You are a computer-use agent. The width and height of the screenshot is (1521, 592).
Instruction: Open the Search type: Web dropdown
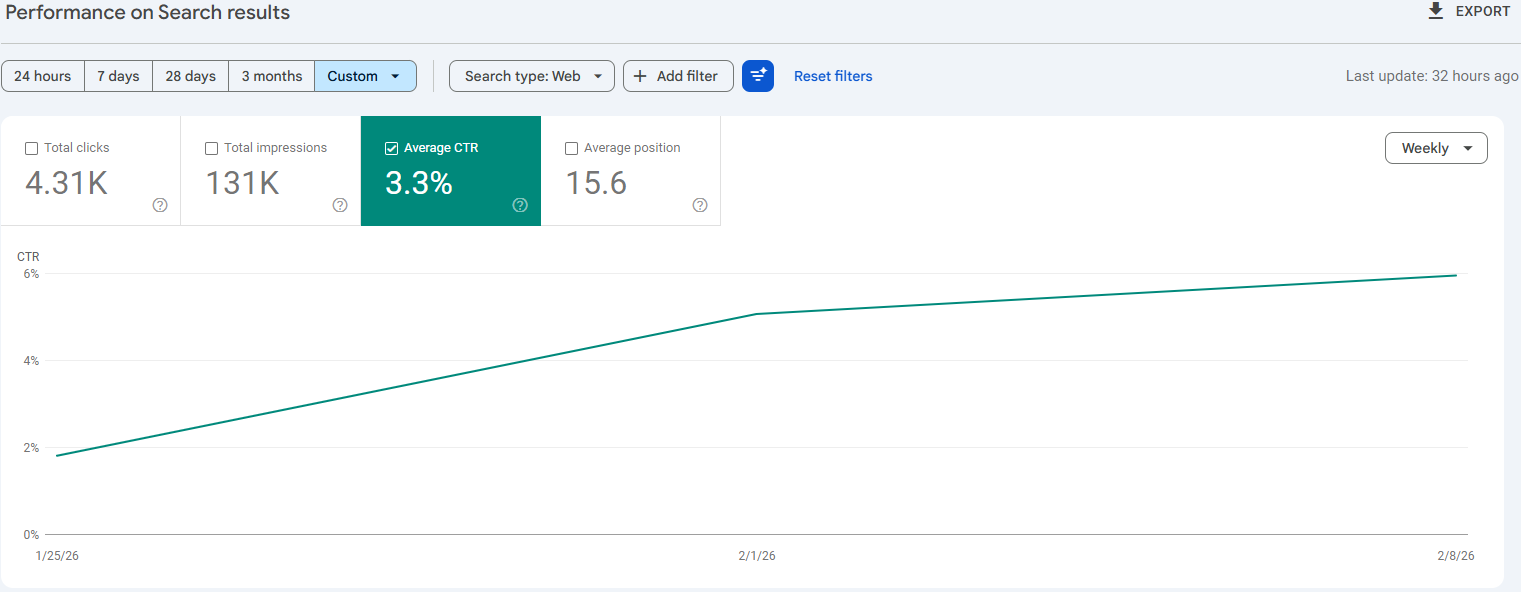(x=531, y=76)
